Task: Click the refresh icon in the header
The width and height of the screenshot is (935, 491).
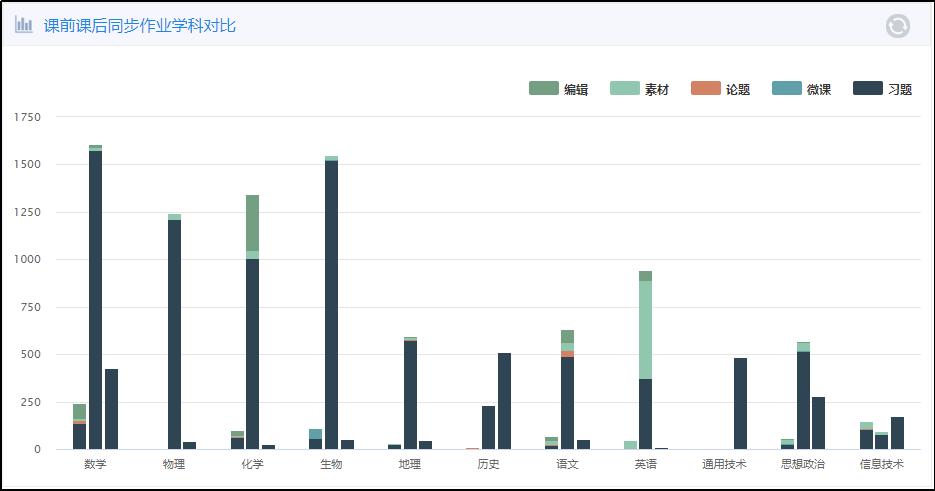Action: point(897,26)
